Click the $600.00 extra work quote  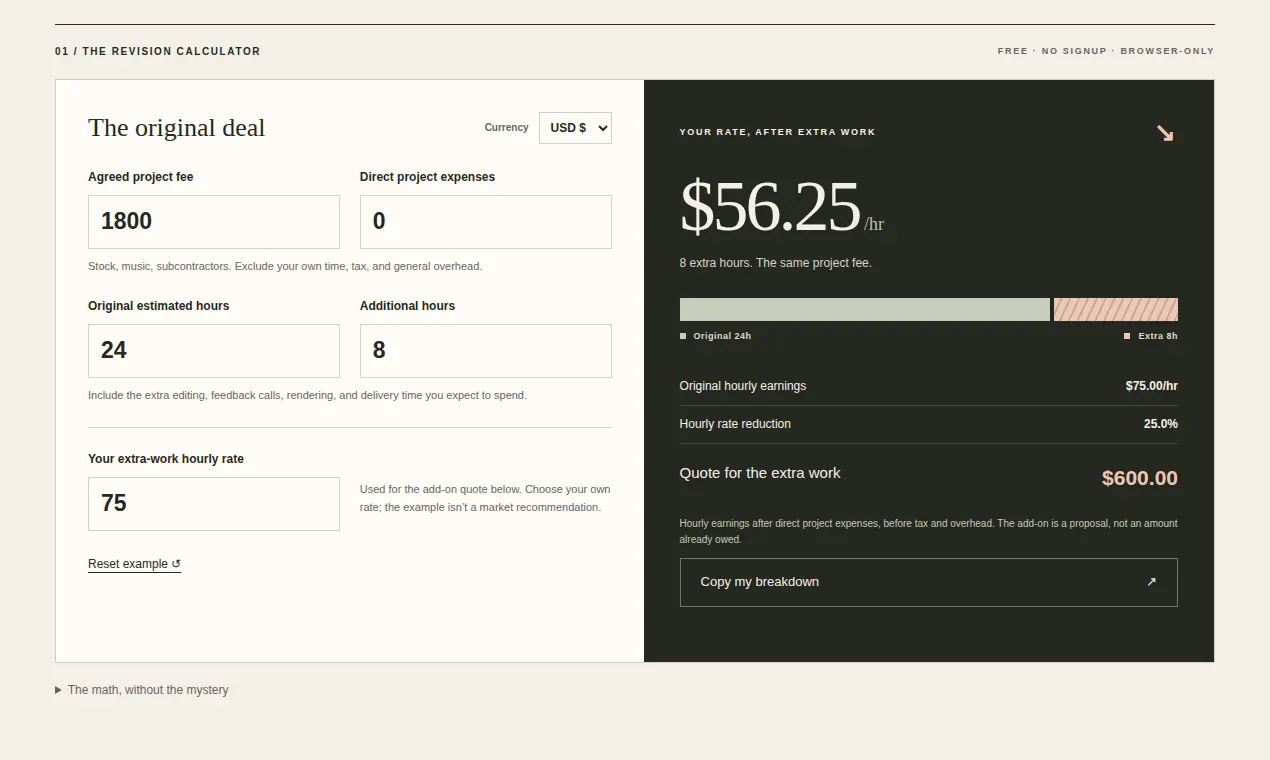1140,478
